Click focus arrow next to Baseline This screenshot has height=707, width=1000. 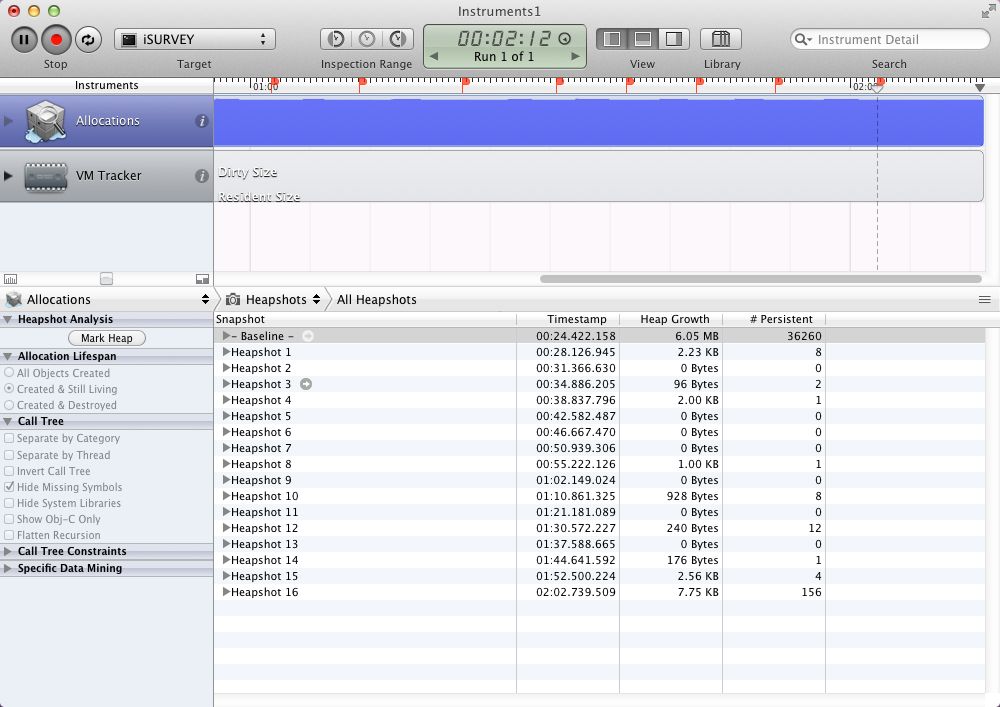308,336
